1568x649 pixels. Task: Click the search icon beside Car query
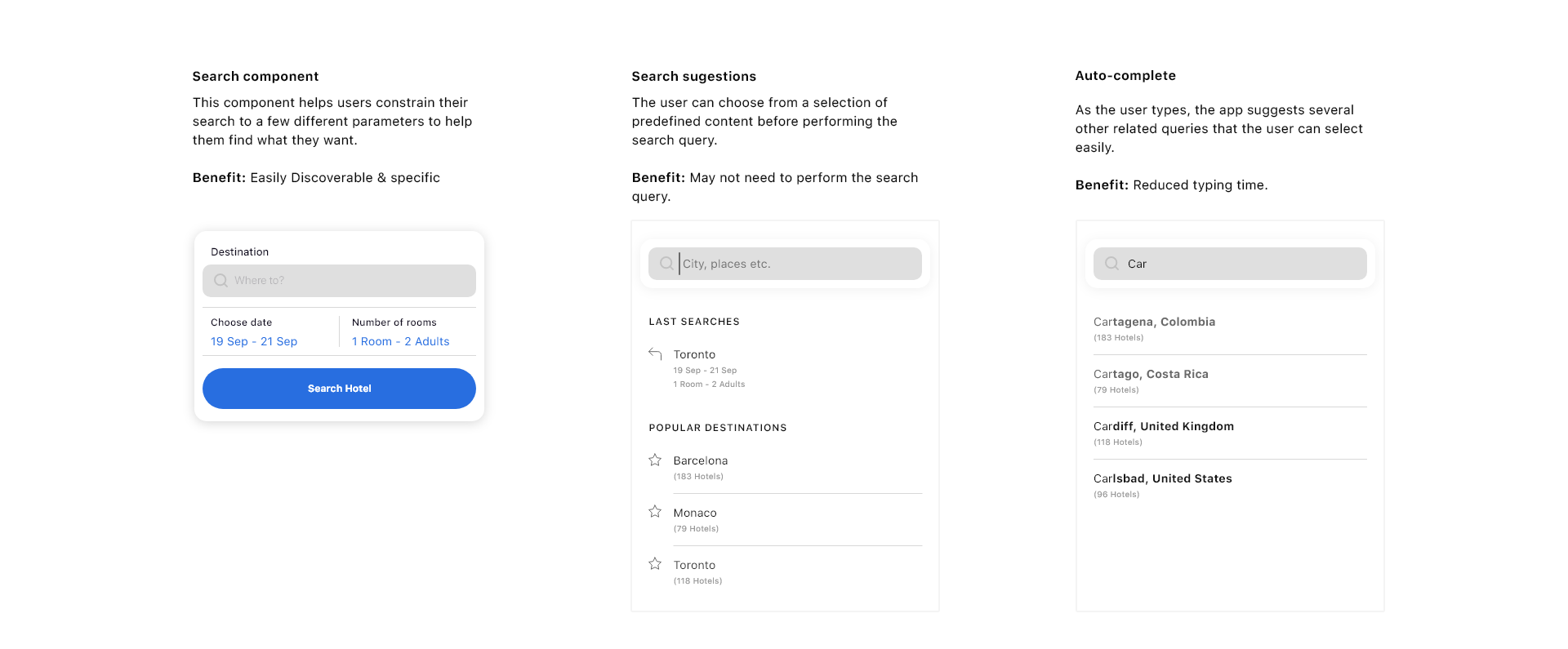(x=1111, y=264)
